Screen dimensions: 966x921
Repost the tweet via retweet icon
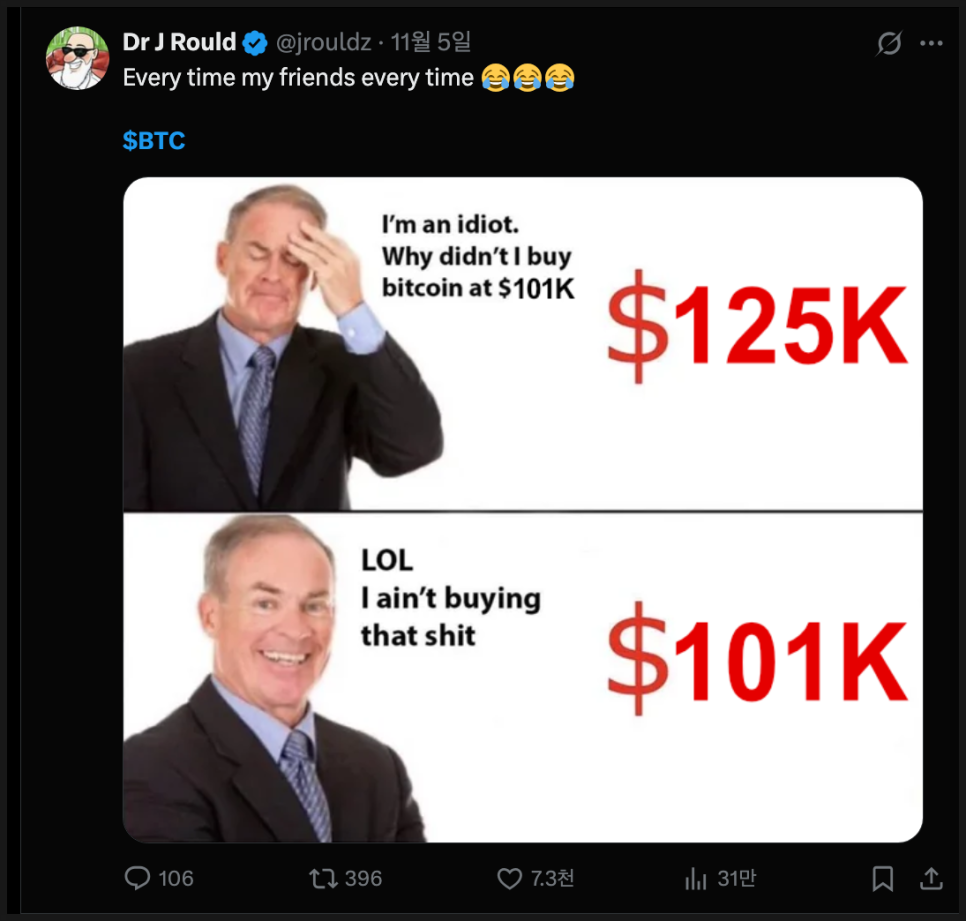[x=323, y=878]
